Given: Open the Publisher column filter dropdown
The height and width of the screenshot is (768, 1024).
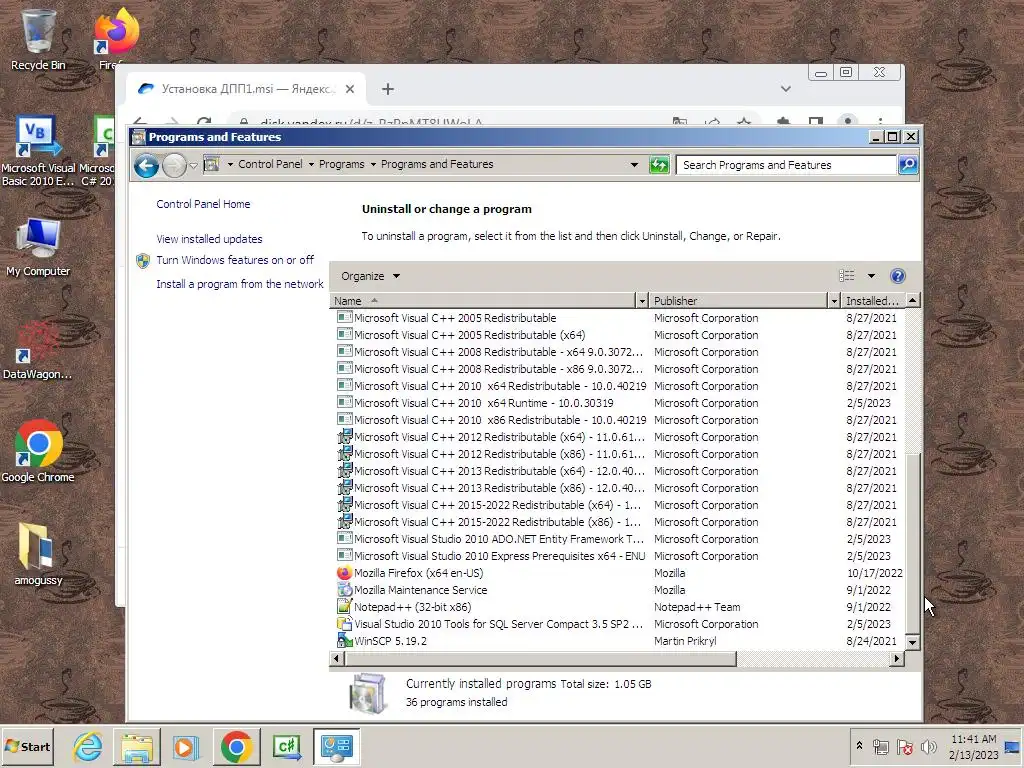Looking at the screenshot, I should (834, 300).
